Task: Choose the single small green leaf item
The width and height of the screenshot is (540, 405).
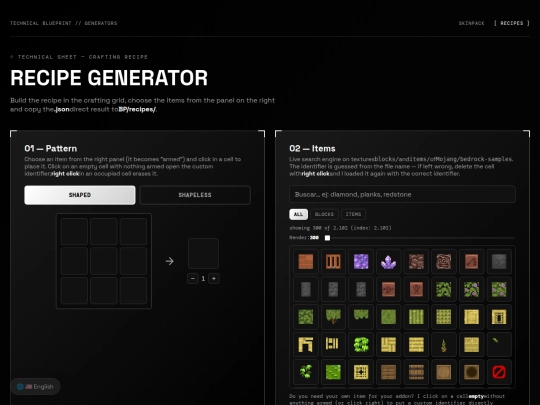Action: tap(499, 344)
